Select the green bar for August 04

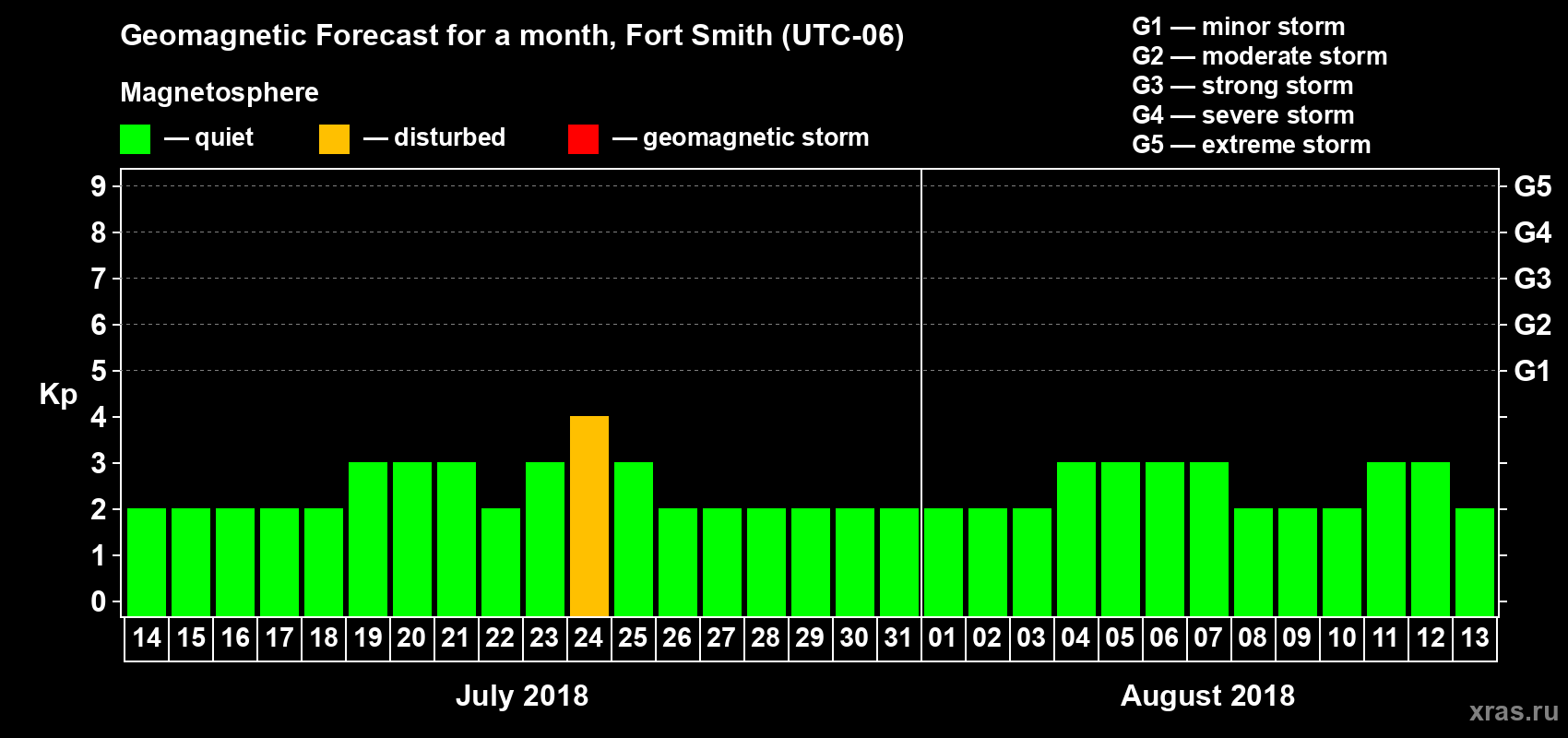click(1076, 539)
